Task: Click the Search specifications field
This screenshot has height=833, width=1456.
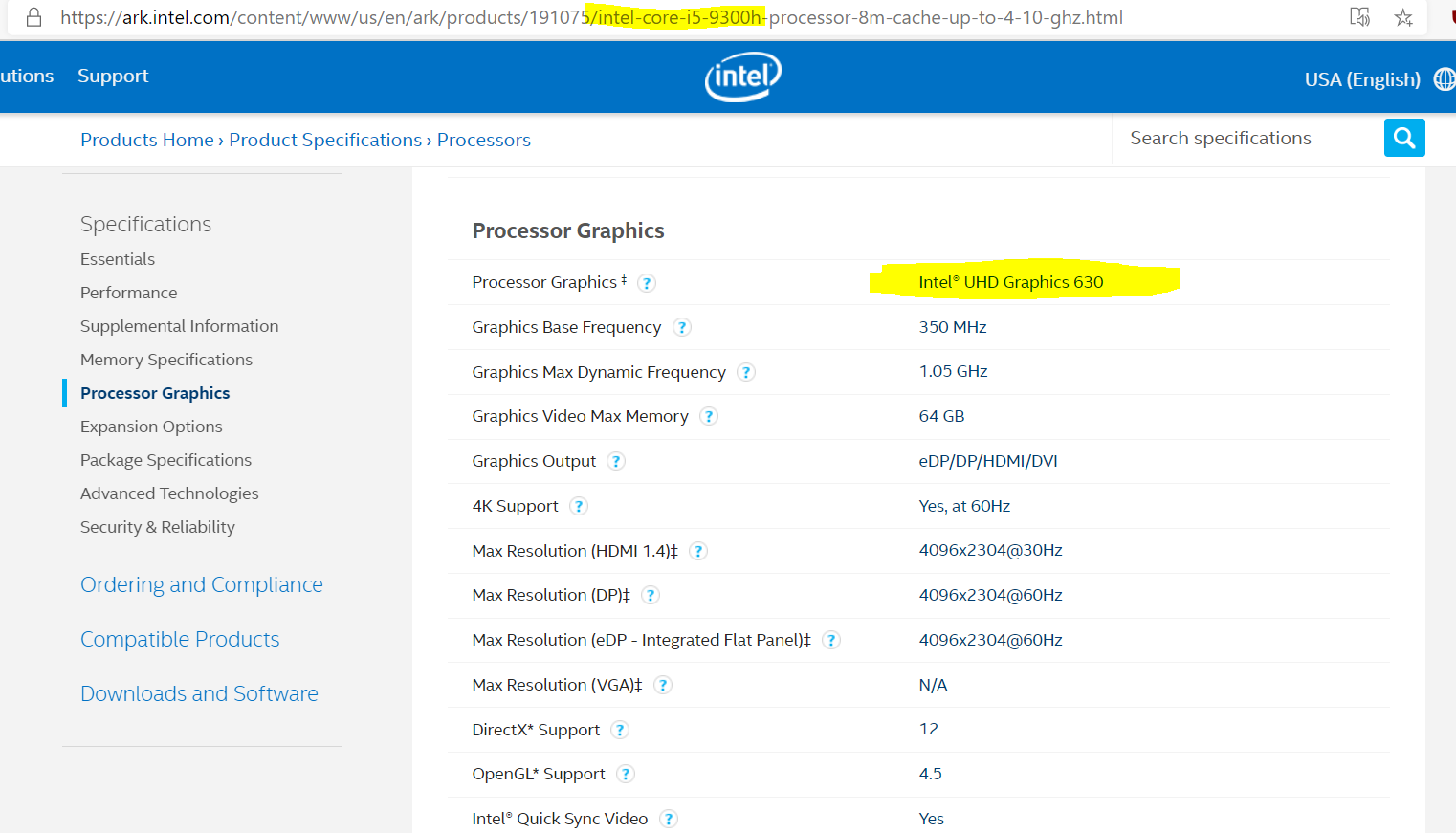Action: (1248, 138)
